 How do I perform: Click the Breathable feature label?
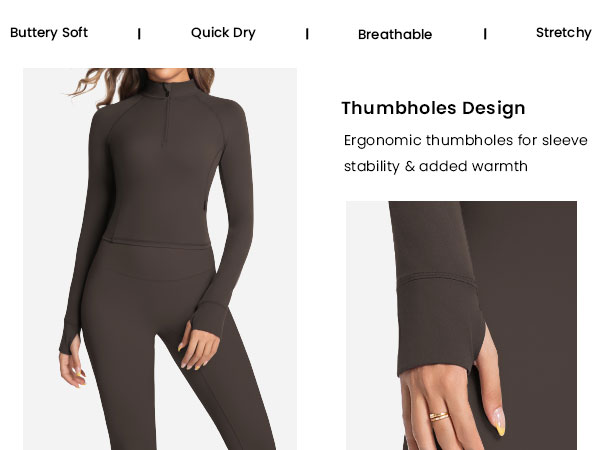[x=395, y=34]
